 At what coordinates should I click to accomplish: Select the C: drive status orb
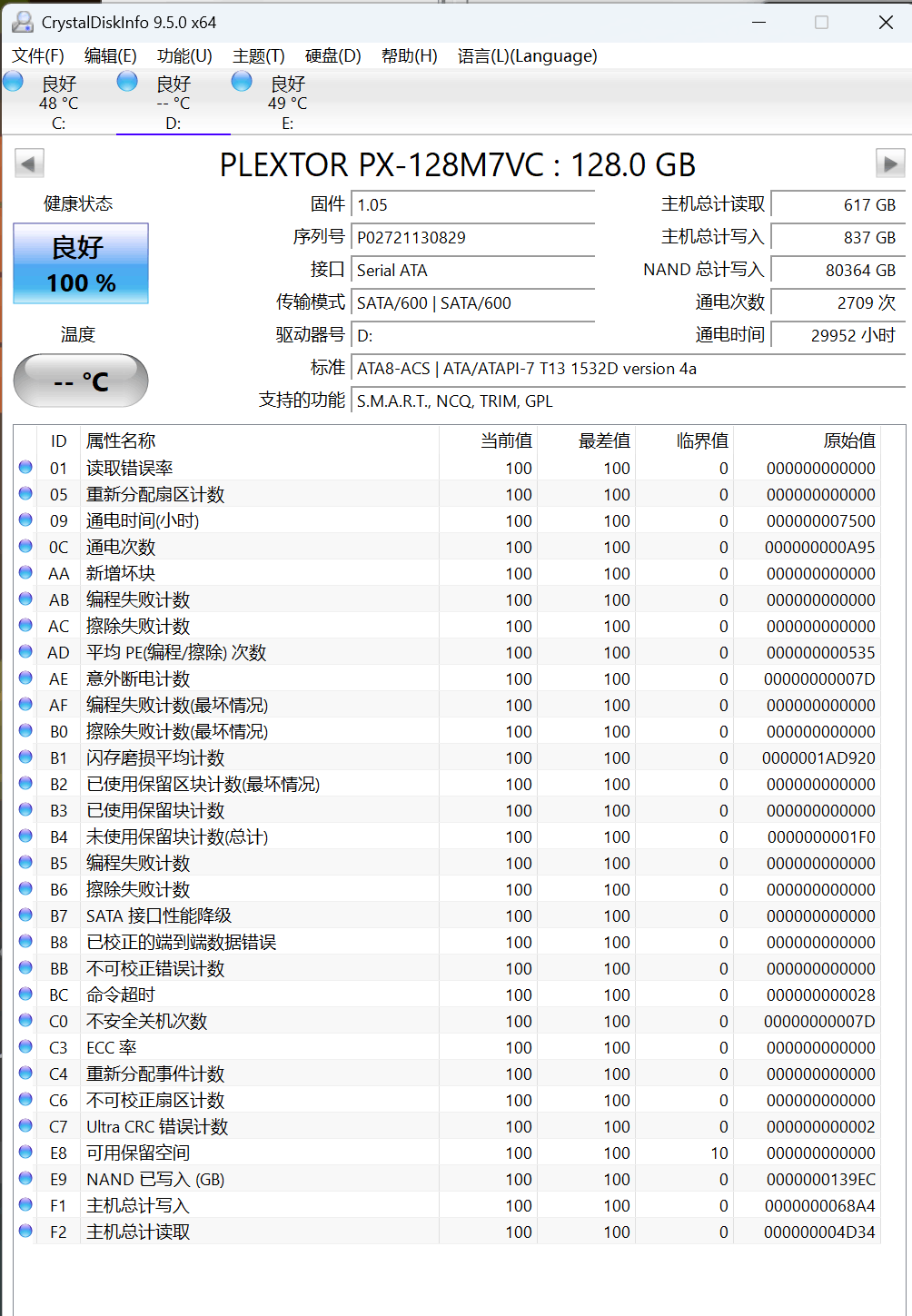coord(14,82)
